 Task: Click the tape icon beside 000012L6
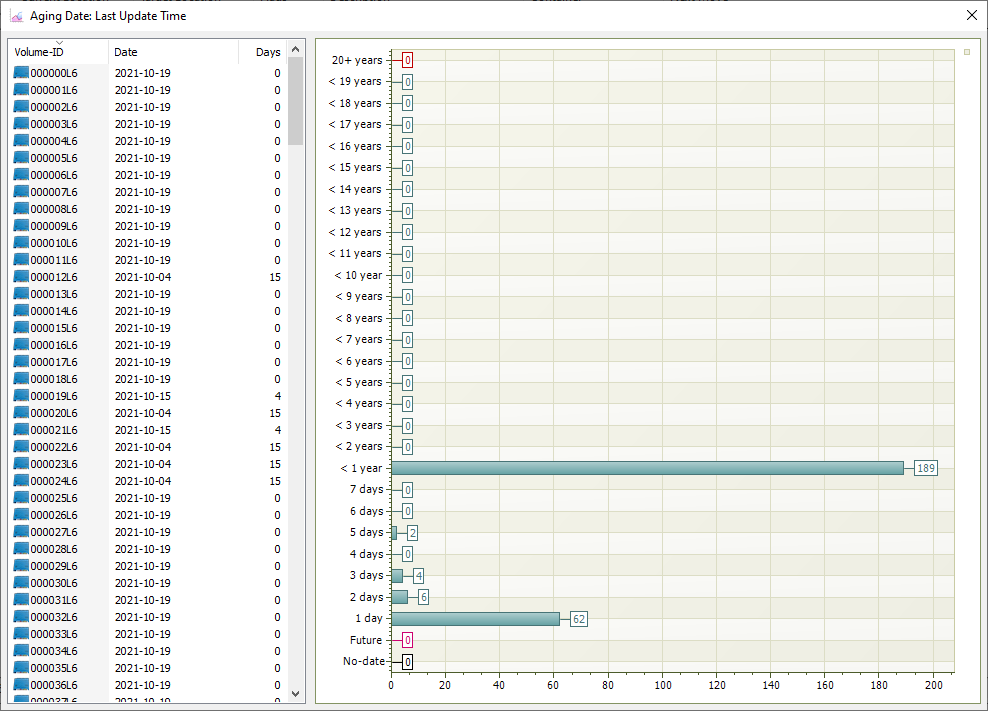(x=21, y=277)
